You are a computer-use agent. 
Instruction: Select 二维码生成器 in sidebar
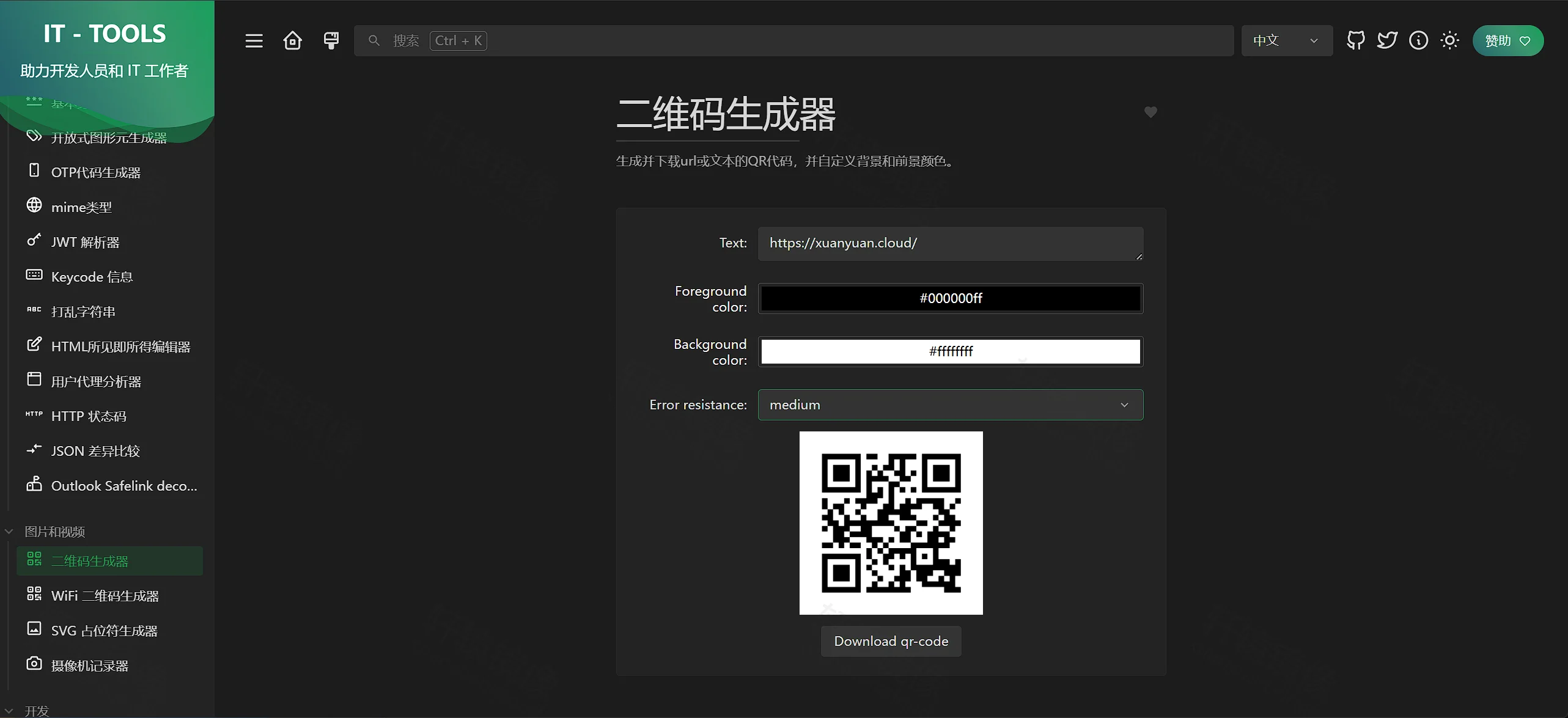[109, 561]
